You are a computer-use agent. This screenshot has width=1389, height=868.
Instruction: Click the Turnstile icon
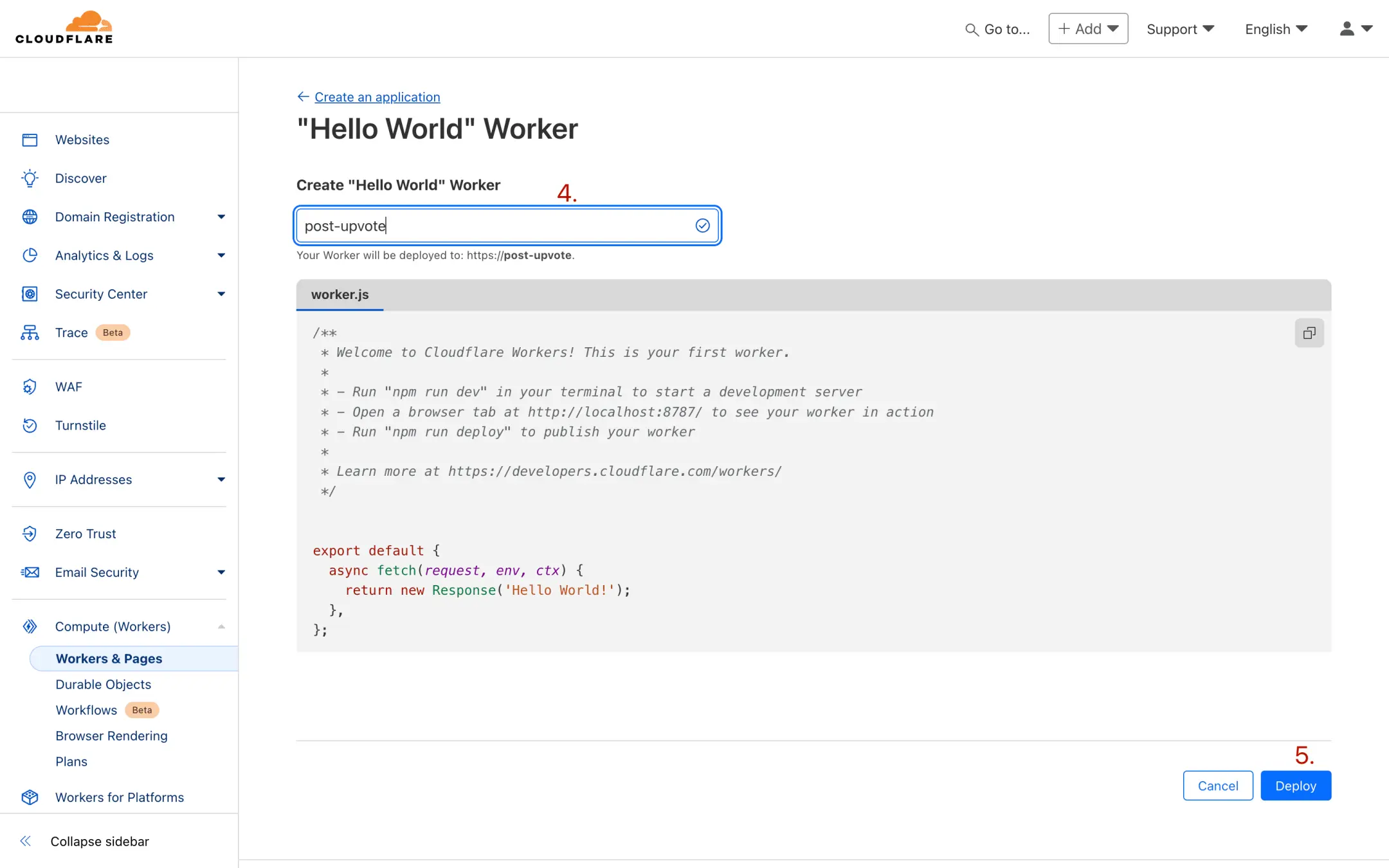tap(30, 425)
